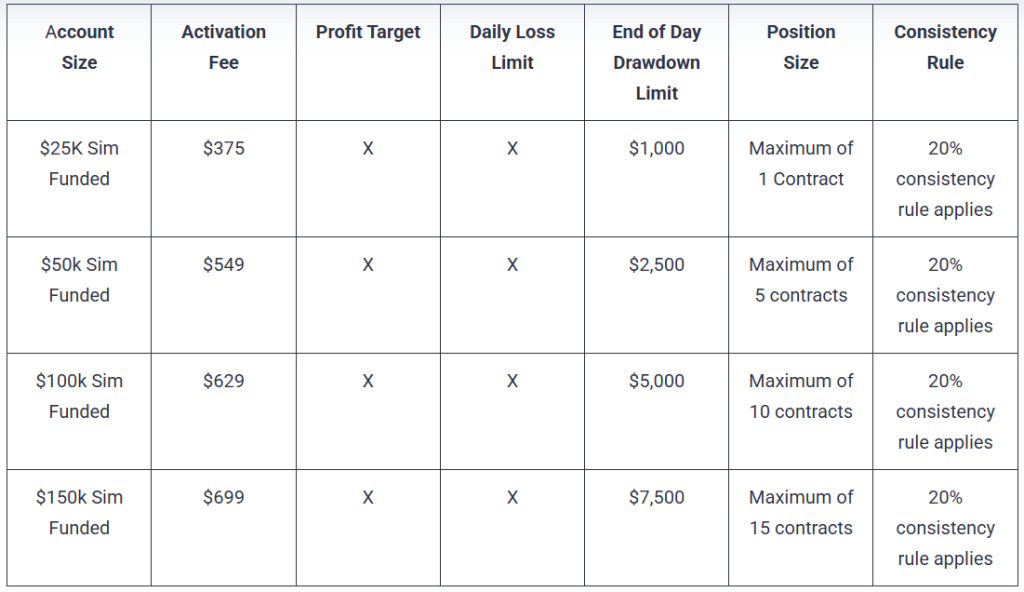This screenshot has height=592, width=1024.
Task: Select the $2,500 drawdown limit value
Action: pyautogui.click(x=656, y=265)
